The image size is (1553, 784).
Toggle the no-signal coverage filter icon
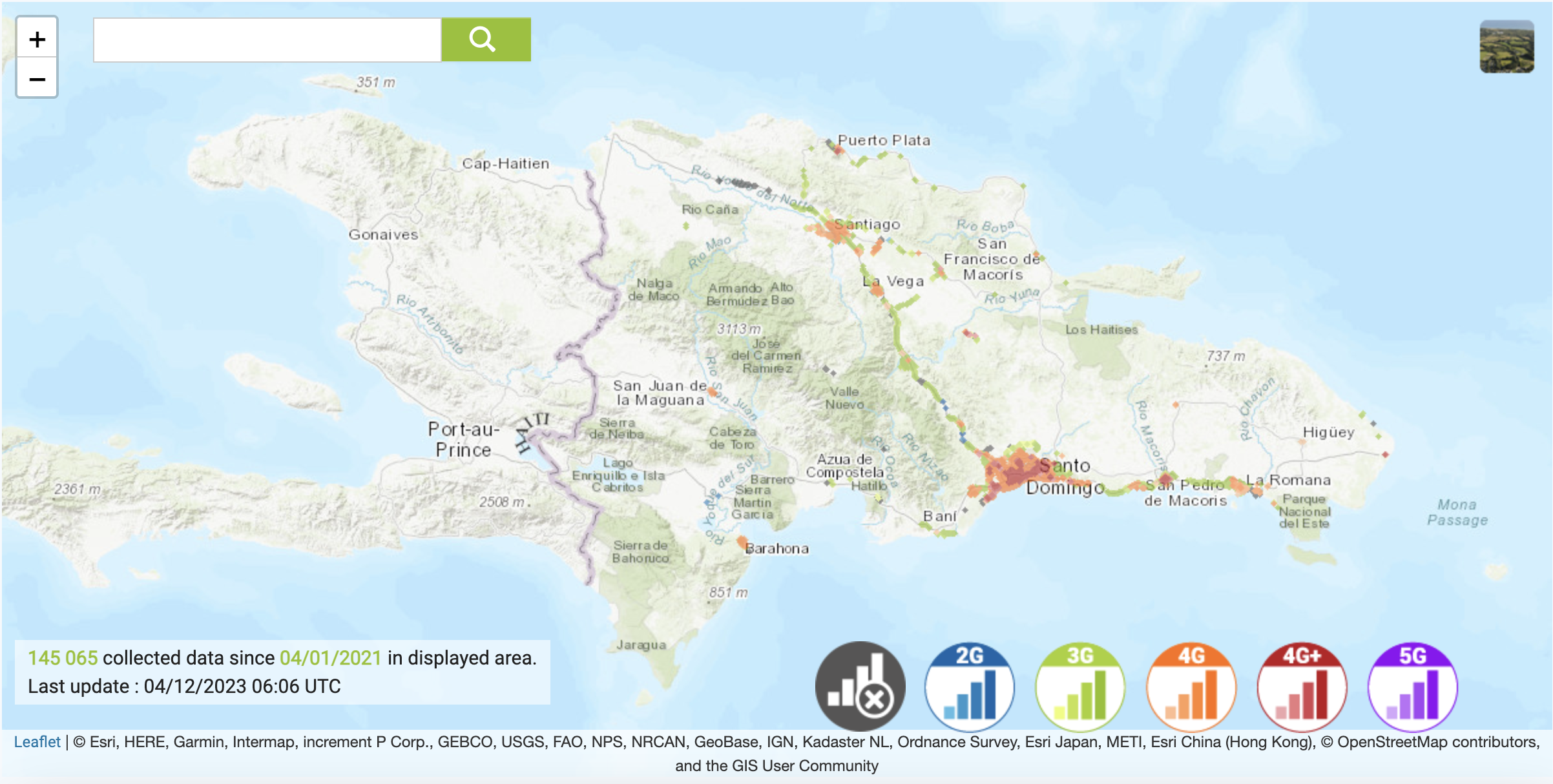tap(860, 686)
